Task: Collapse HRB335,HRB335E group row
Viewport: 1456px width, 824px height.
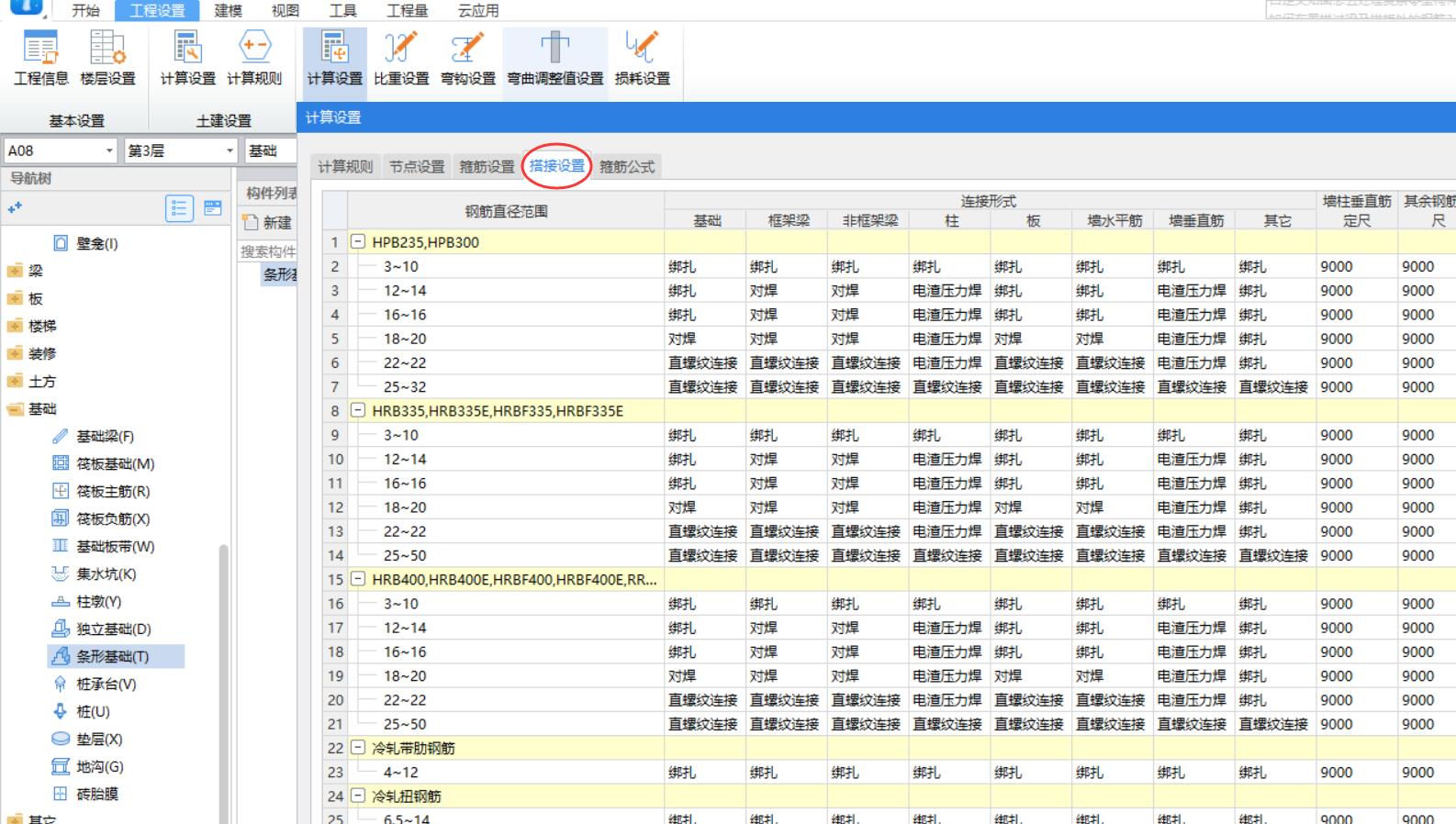Action: coord(358,411)
